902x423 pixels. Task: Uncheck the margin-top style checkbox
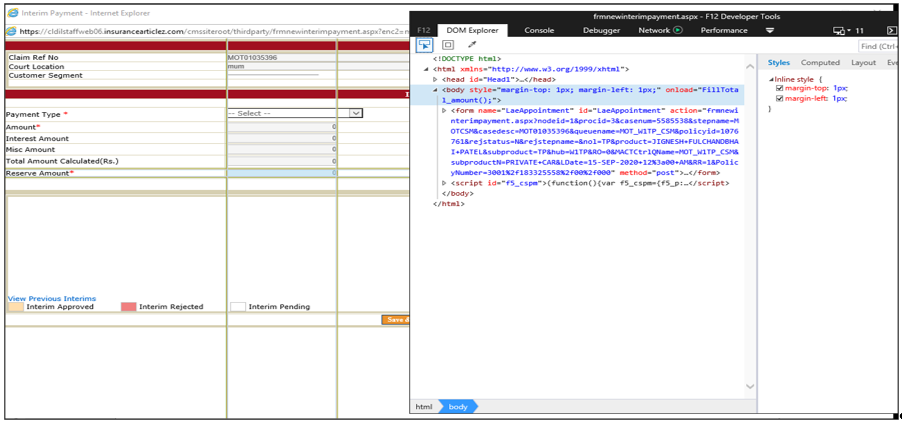click(780, 88)
